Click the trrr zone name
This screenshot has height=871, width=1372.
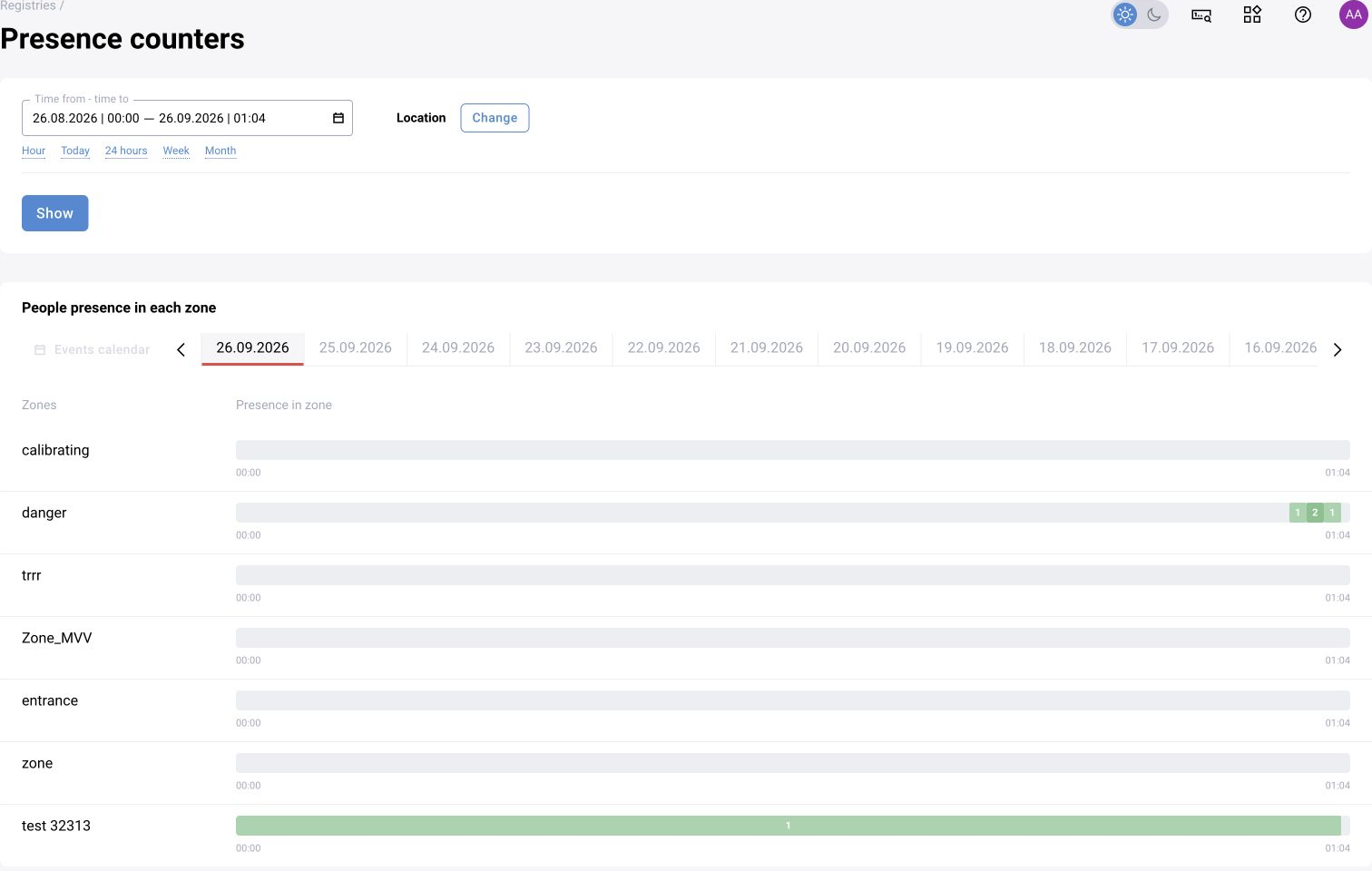coord(32,575)
